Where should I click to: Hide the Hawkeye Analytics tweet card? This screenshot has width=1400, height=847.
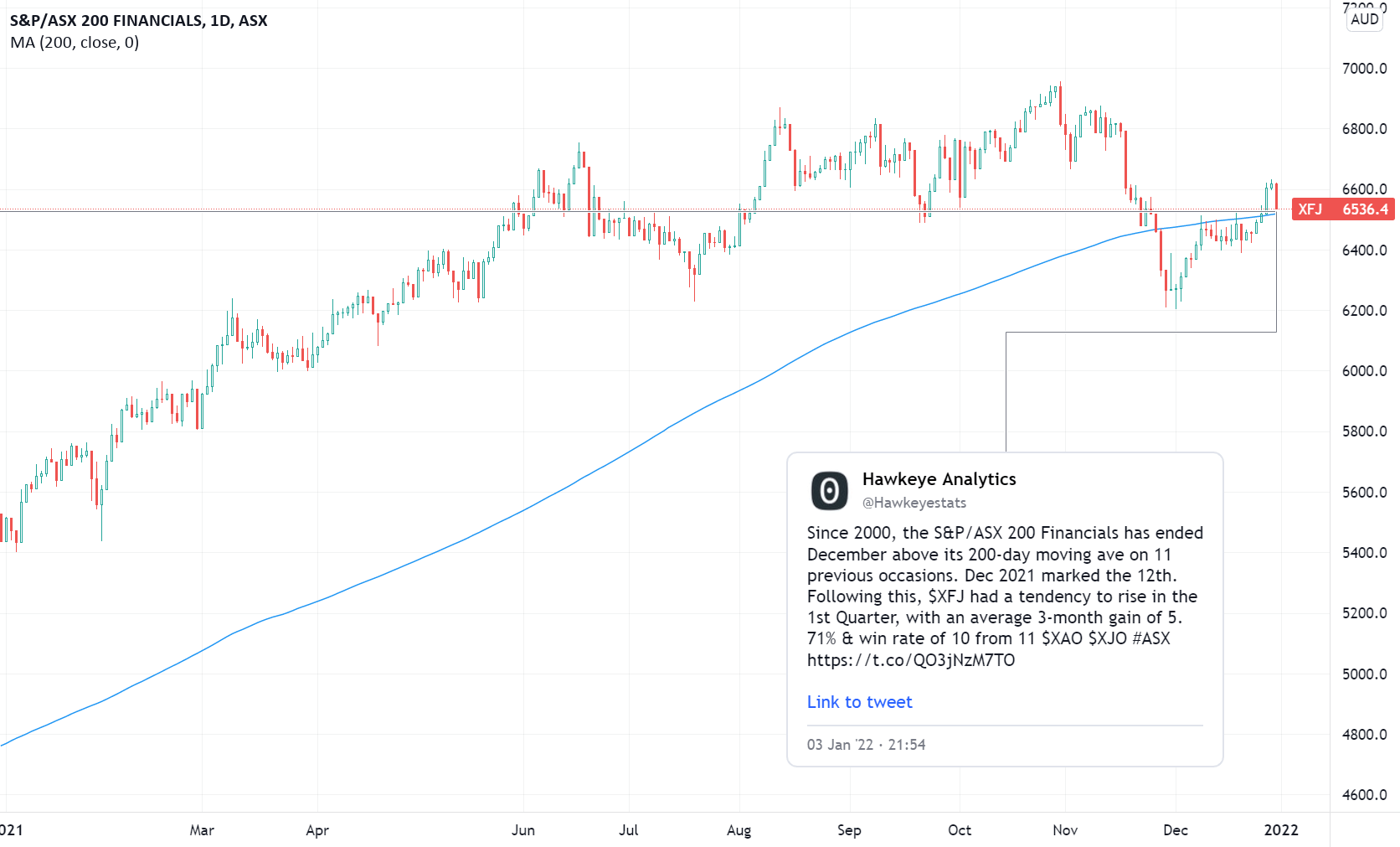pyautogui.click(x=1005, y=612)
